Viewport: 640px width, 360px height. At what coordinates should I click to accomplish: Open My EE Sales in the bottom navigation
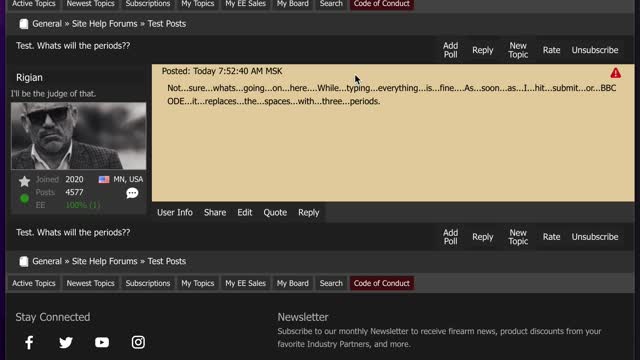pyautogui.click(x=245, y=283)
